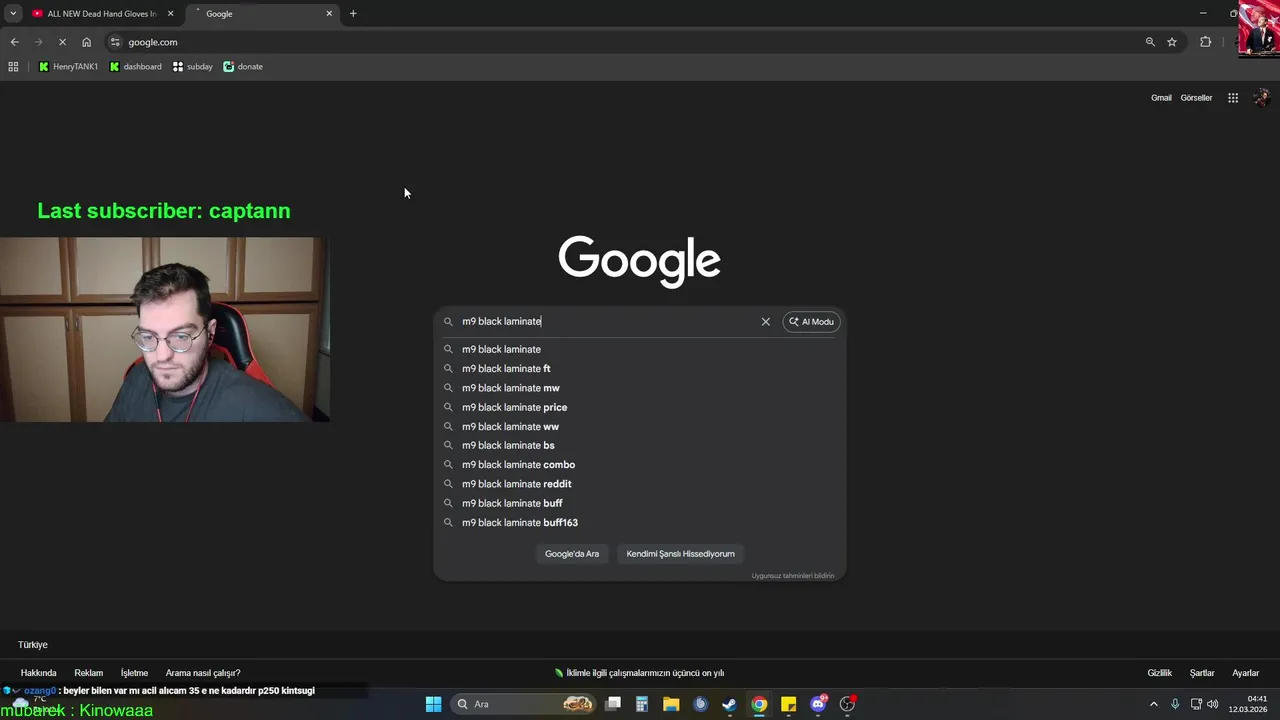Click the Google'da Ara button
This screenshot has height=720, width=1280.
(572, 554)
